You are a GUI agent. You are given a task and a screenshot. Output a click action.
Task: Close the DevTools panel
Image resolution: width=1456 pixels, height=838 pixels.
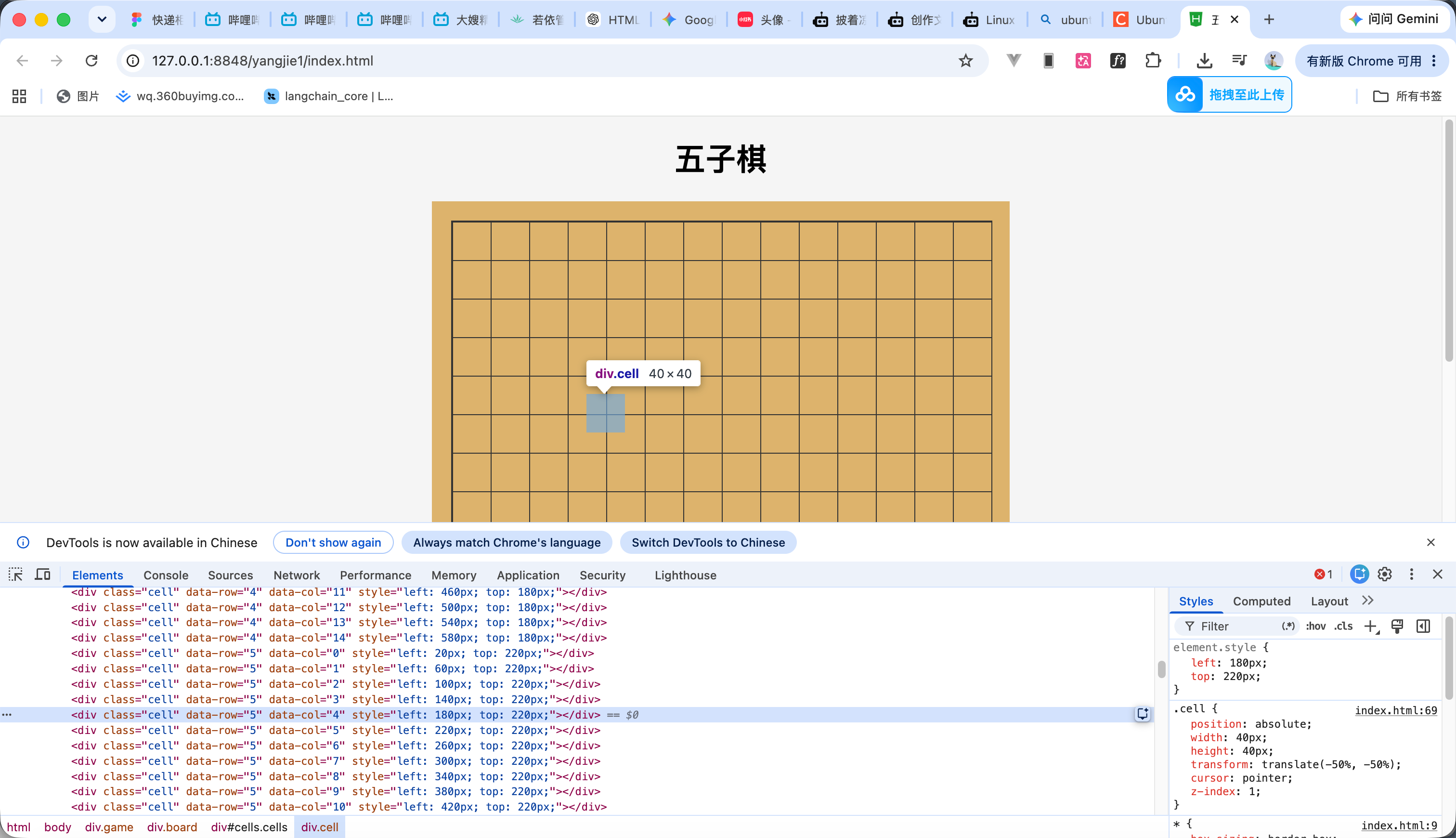pyautogui.click(x=1438, y=575)
